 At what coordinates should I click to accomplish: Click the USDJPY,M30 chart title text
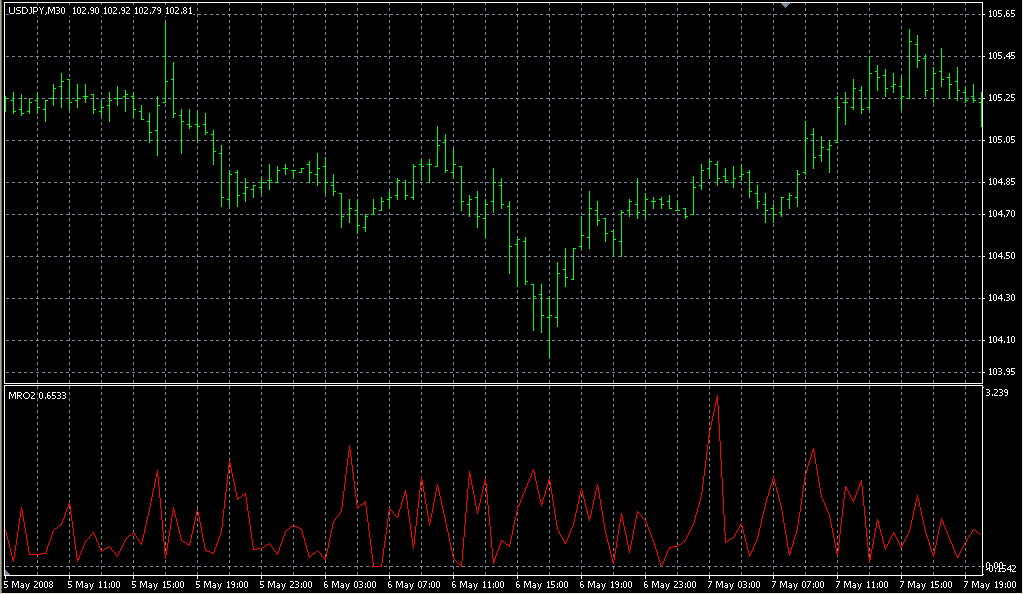click(x=37, y=10)
